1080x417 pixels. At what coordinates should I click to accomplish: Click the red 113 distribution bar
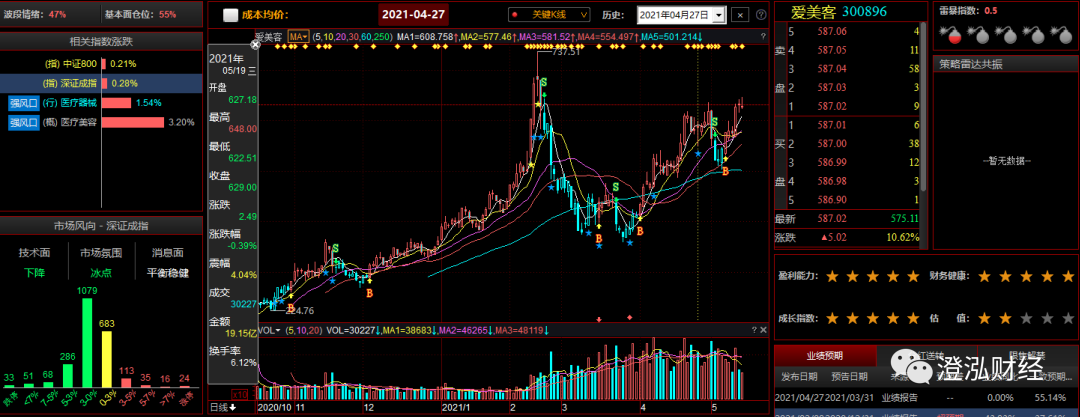click(x=127, y=381)
